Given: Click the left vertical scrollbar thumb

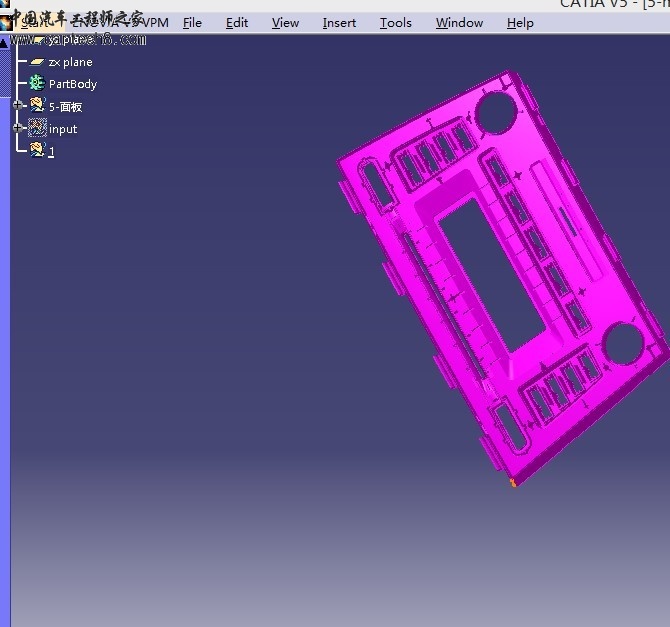Looking at the screenshot, I should point(5,74).
